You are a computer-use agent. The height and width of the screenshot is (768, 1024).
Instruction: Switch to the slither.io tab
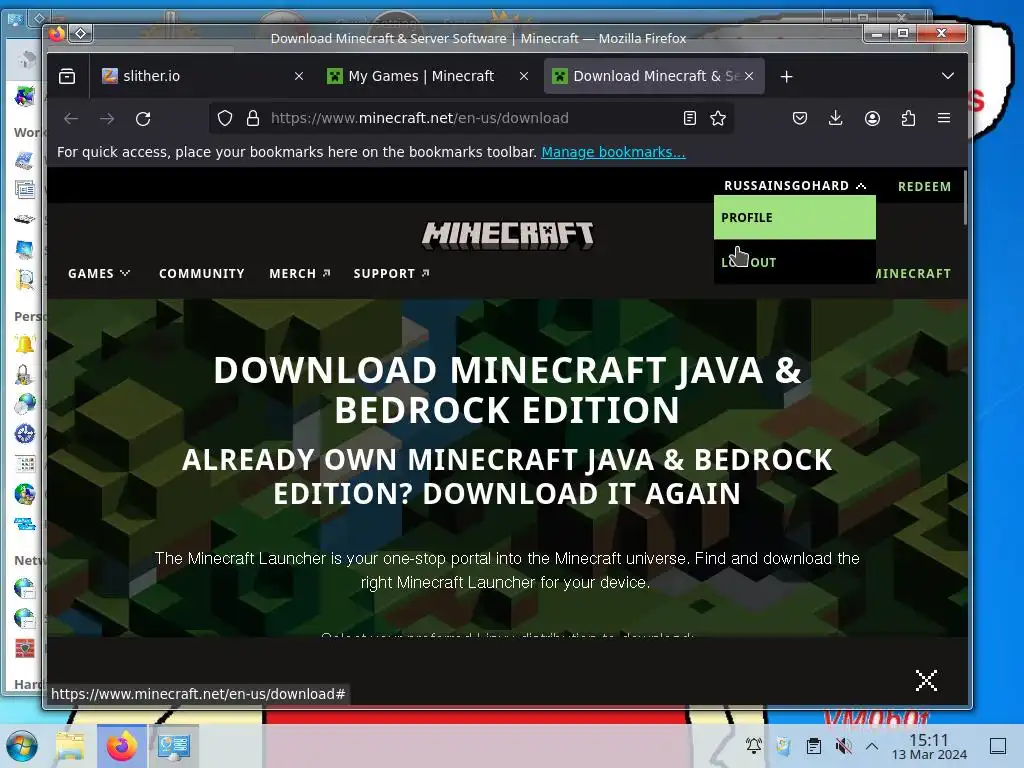(x=203, y=76)
